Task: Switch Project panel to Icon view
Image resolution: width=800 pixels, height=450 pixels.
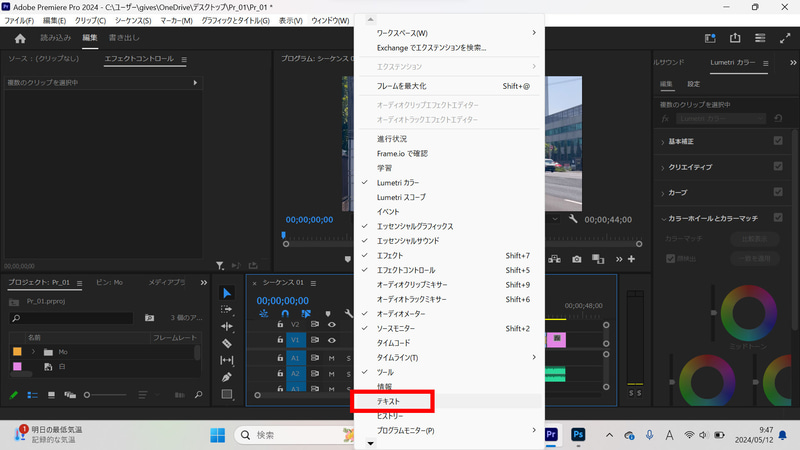Action: click(x=51, y=395)
